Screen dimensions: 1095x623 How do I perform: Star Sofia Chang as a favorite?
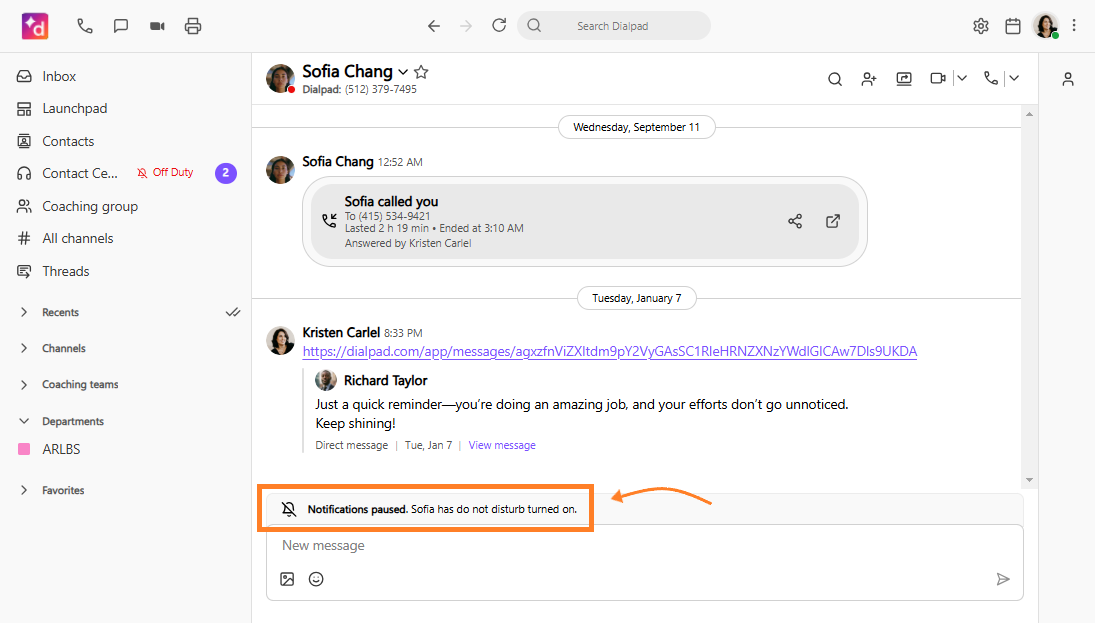click(421, 72)
